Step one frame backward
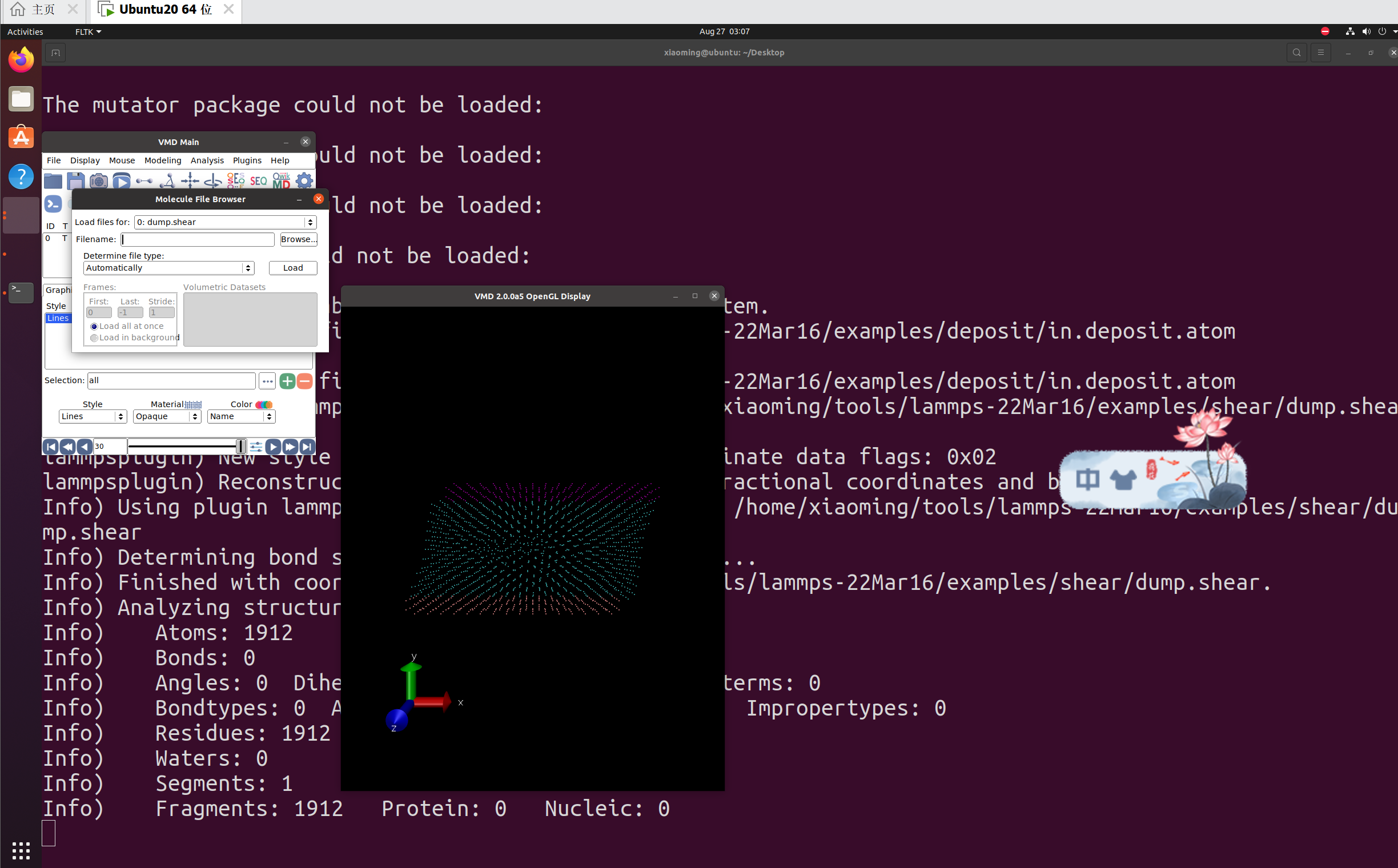1398x868 pixels. (x=85, y=447)
